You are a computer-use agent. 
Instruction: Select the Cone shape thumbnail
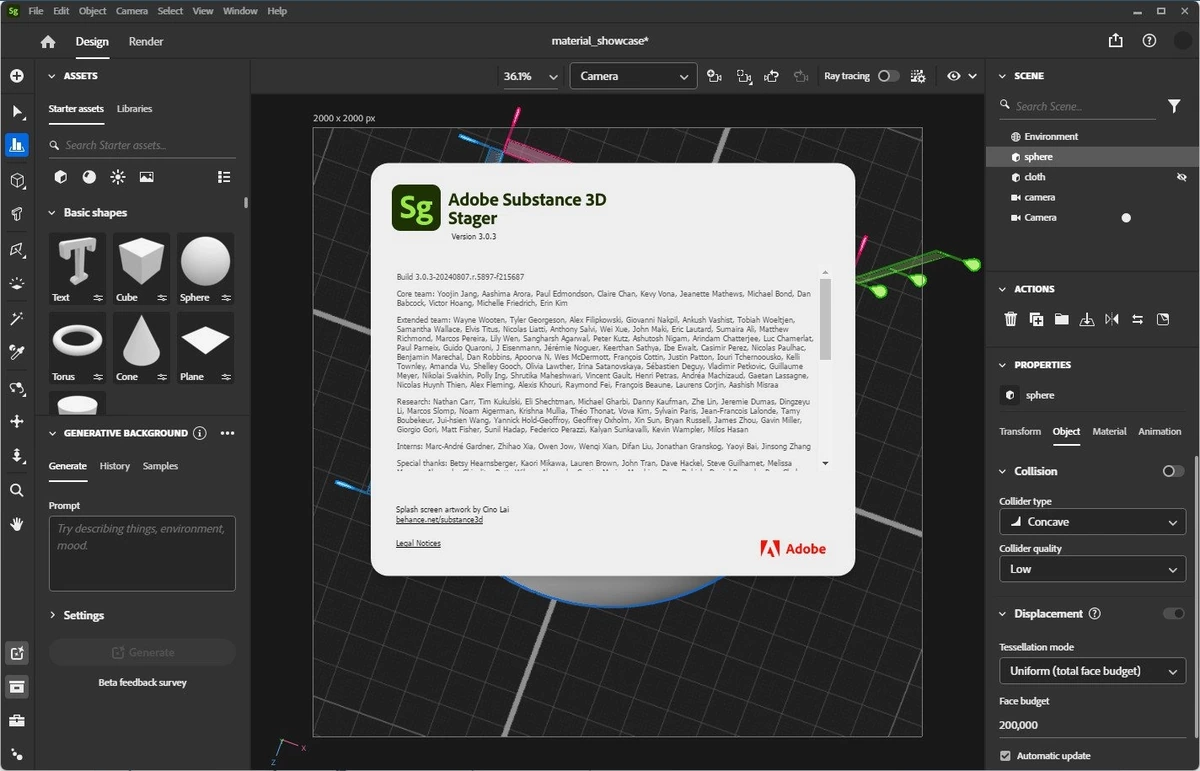point(141,348)
